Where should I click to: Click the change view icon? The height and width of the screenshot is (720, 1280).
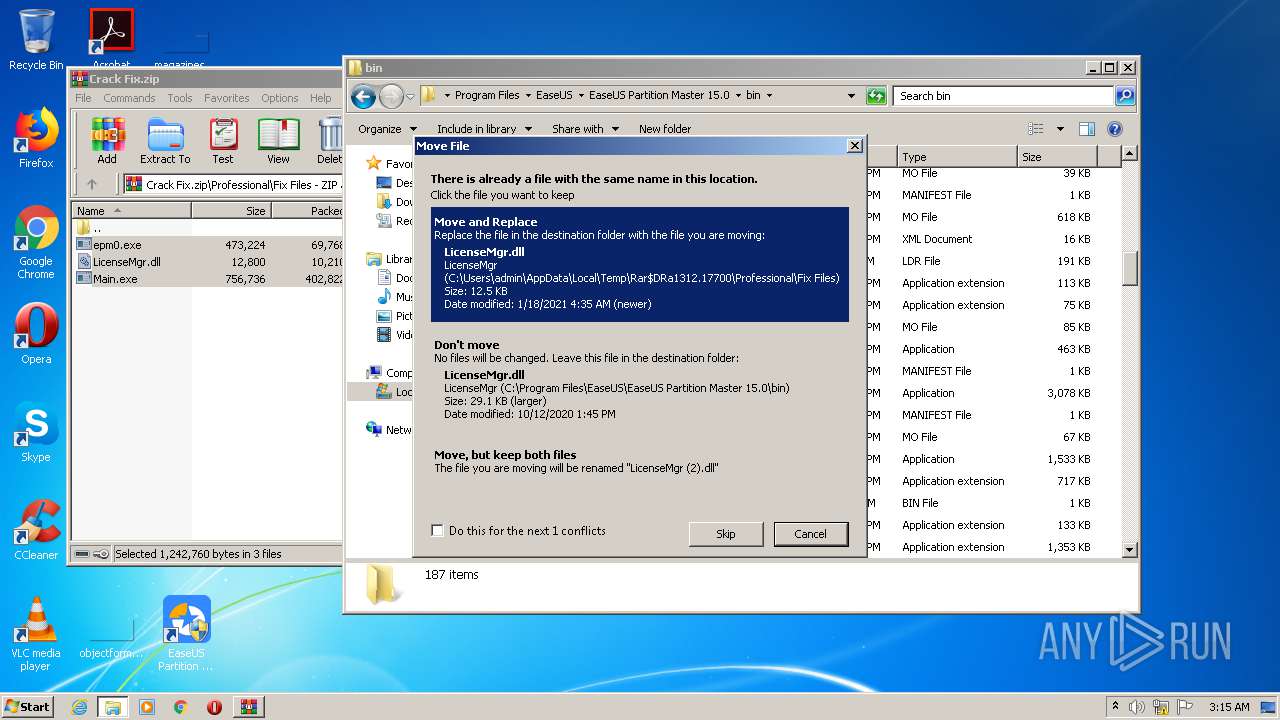click(1036, 129)
